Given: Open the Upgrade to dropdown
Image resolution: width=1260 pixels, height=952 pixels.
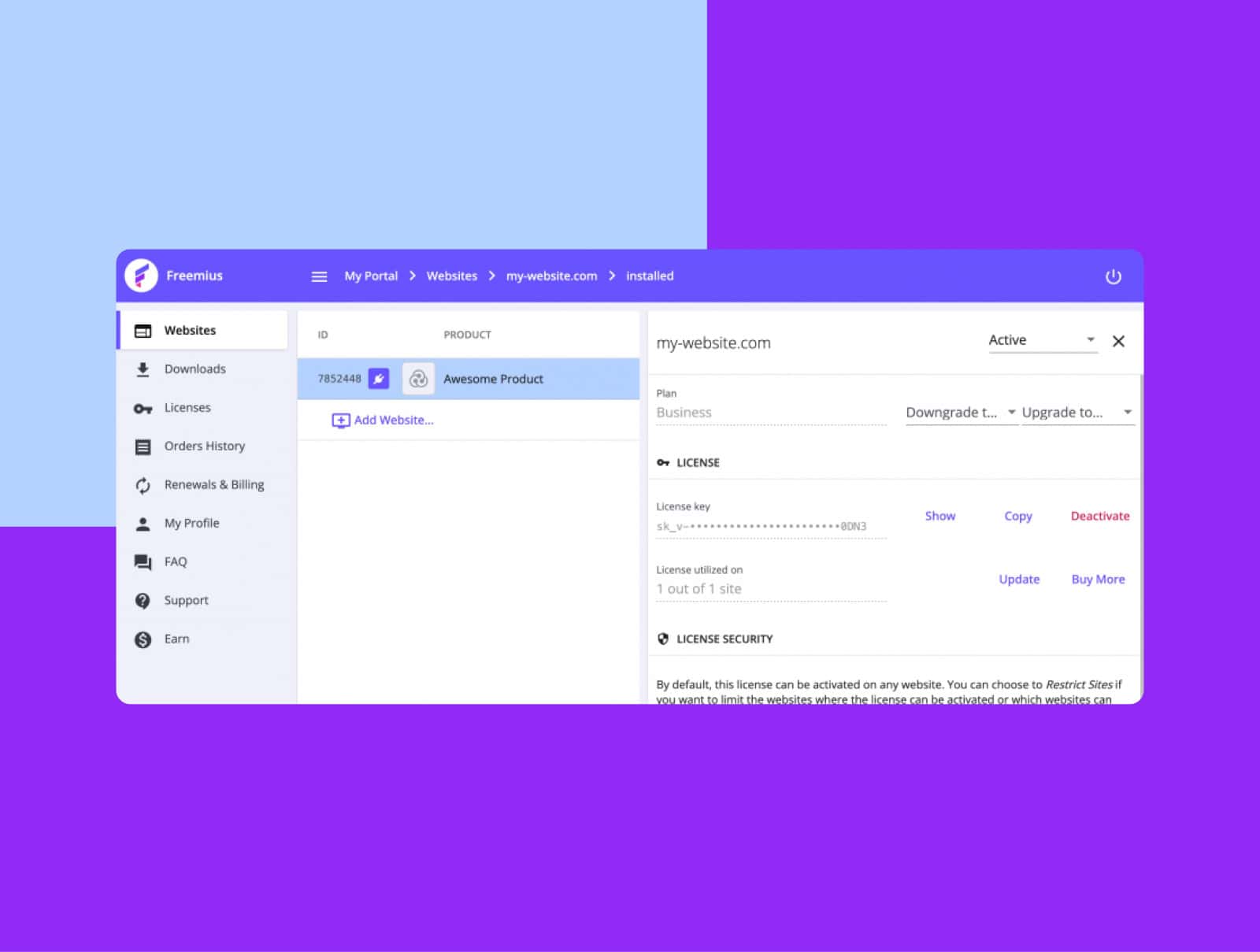Looking at the screenshot, I should [x=1077, y=413].
